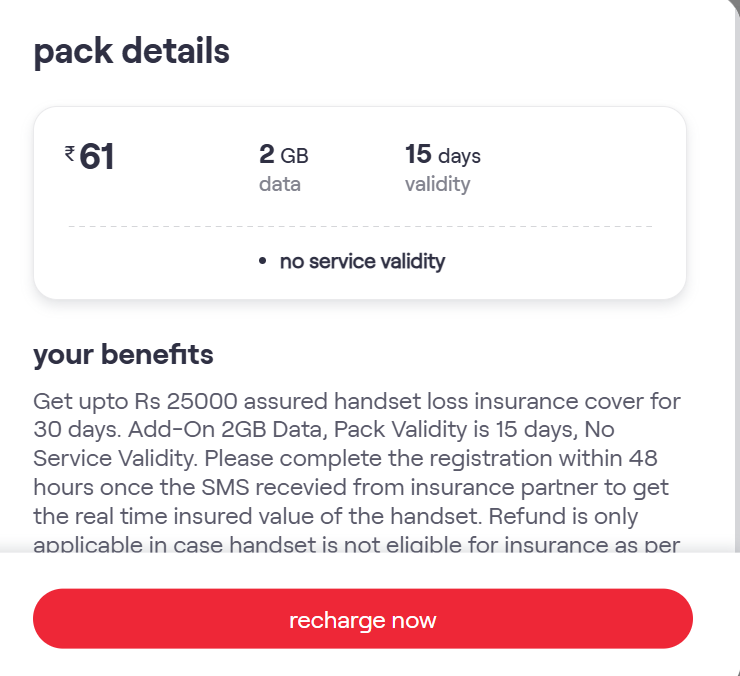Click the 2 GB data value

tap(283, 155)
